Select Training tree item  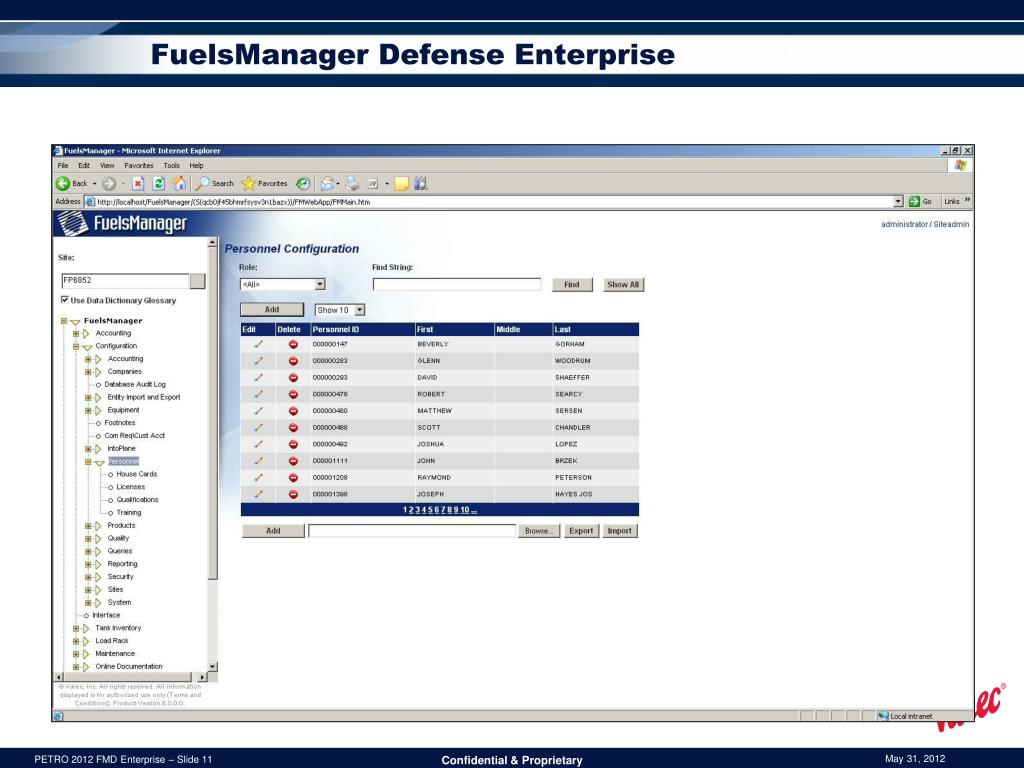[x=129, y=513]
